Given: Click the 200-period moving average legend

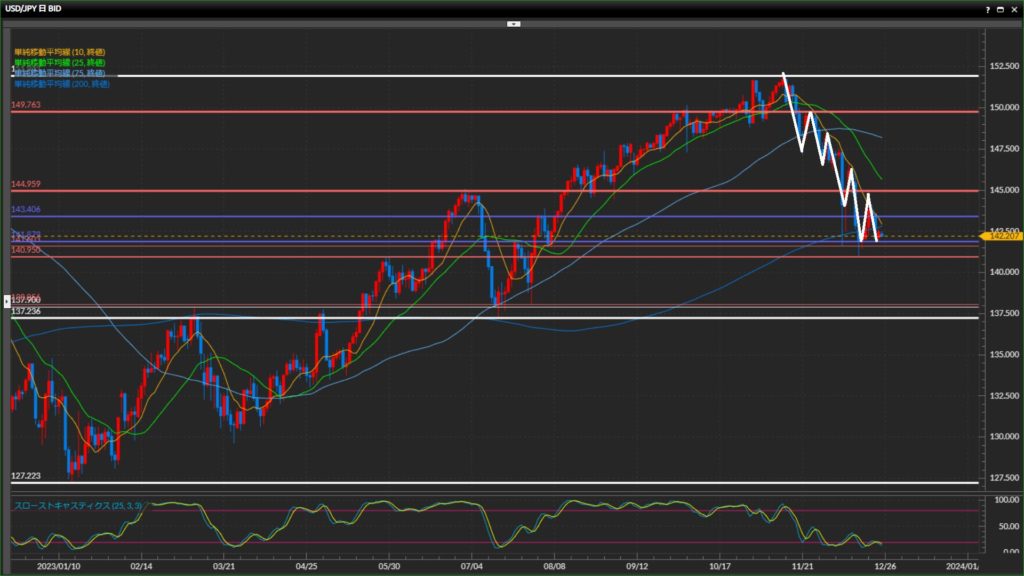Looking at the screenshot, I should click(60, 84).
